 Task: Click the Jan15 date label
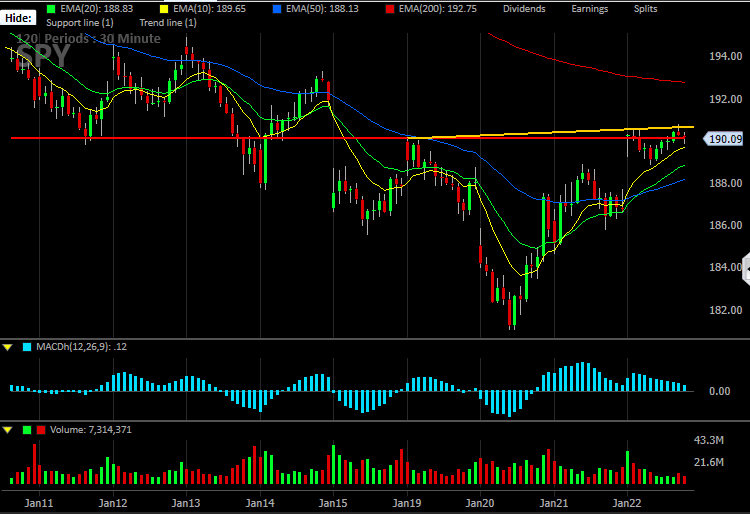pyautogui.click(x=333, y=503)
